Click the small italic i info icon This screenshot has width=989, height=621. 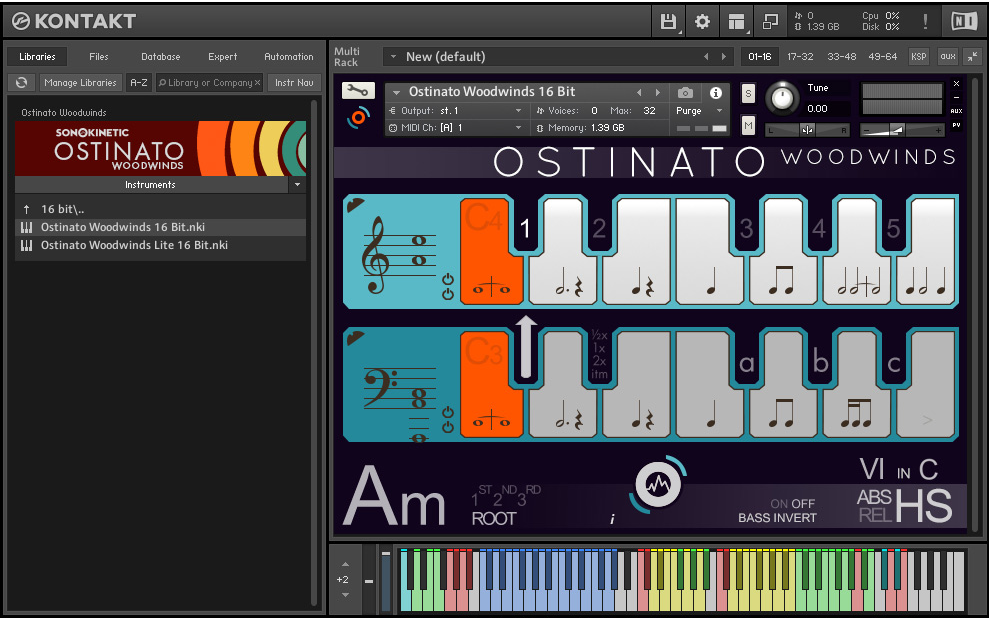click(x=612, y=519)
